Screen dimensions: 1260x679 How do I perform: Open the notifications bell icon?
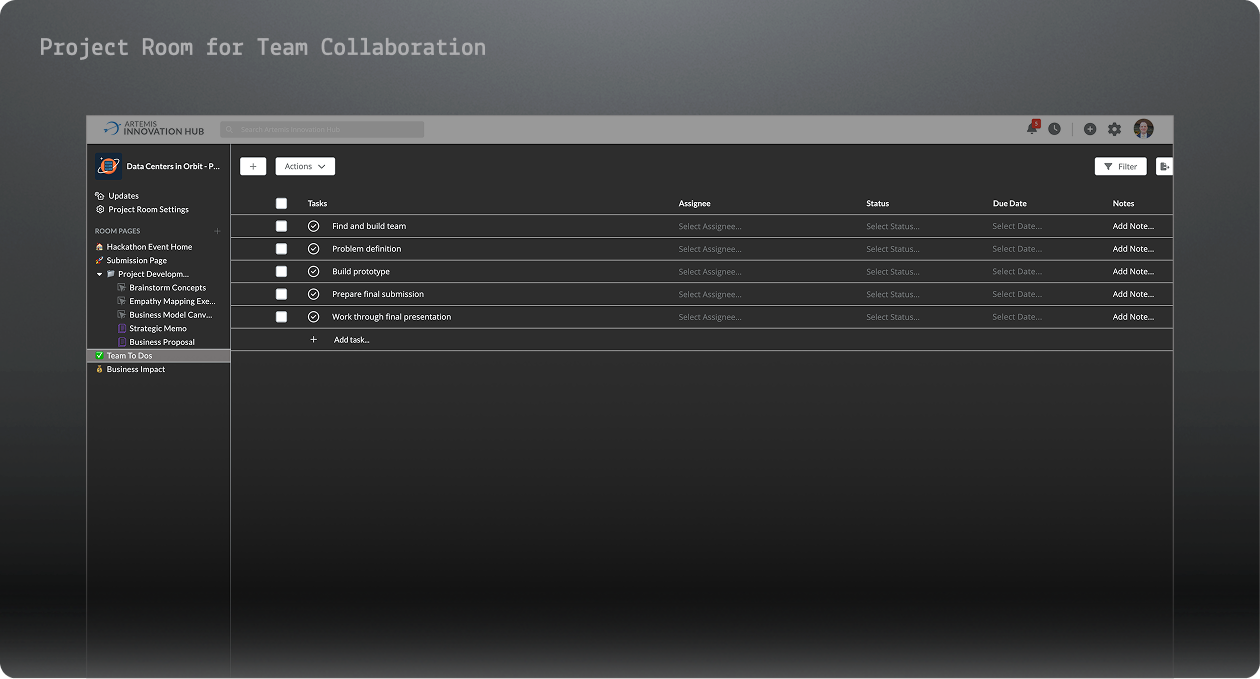point(1032,129)
